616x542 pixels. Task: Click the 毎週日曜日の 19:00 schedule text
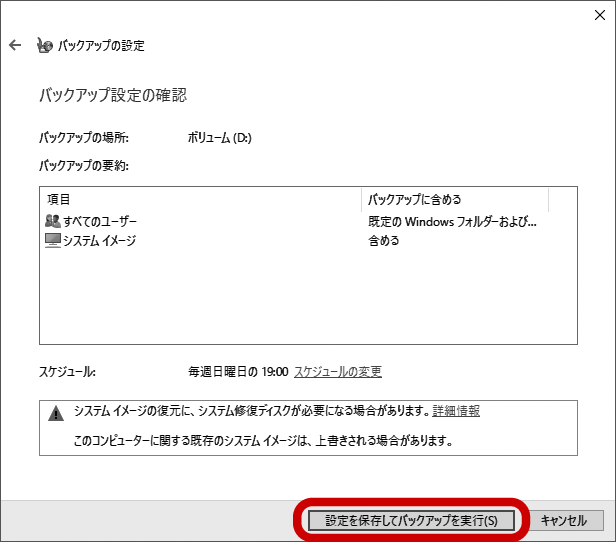[x=238, y=372]
